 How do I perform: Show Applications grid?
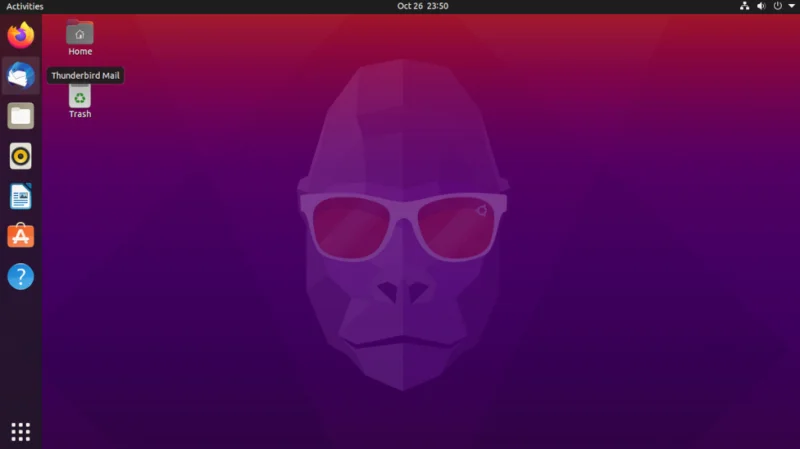(20, 432)
